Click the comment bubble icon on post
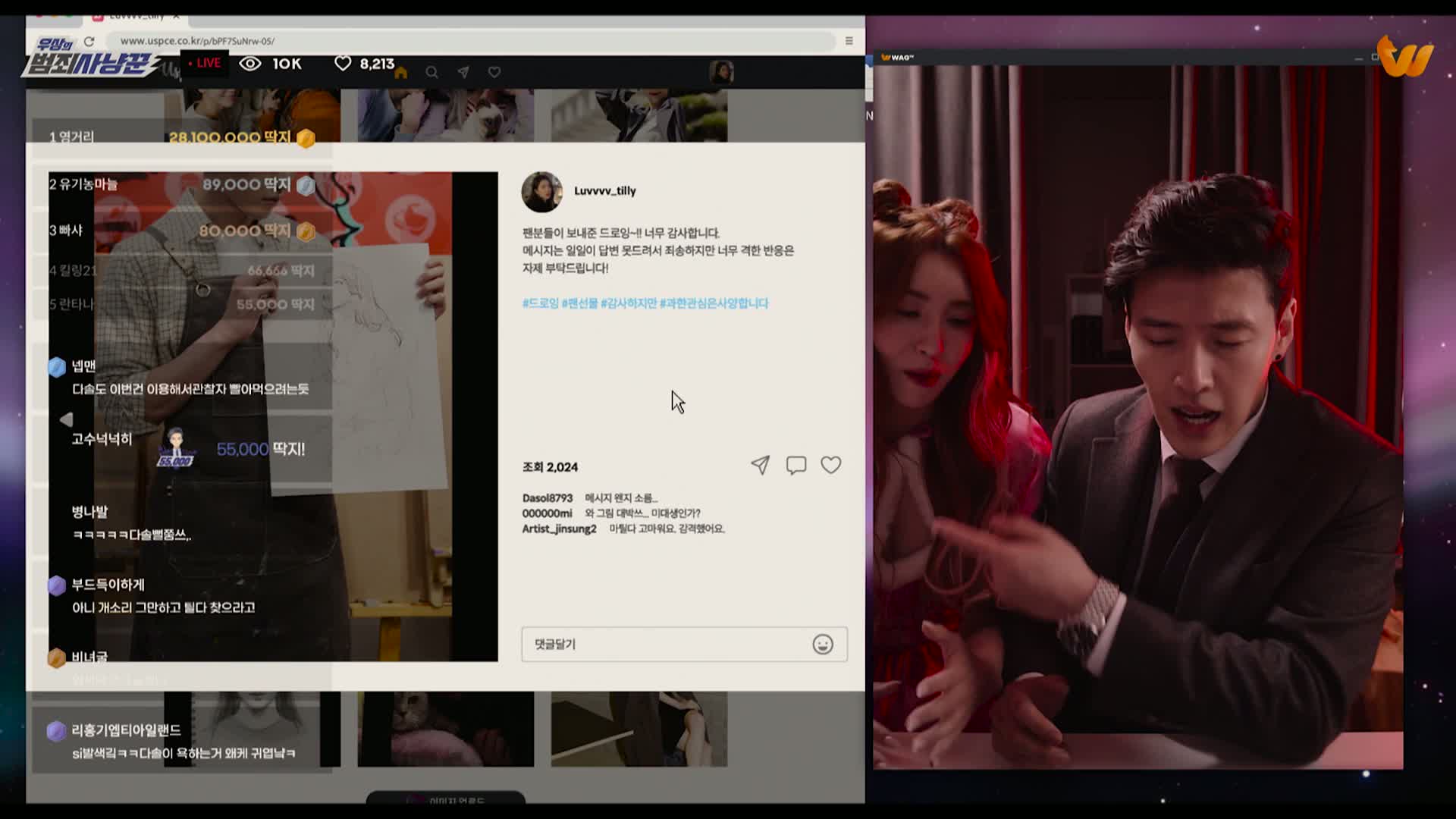The height and width of the screenshot is (819, 1456). [x=795, y=465]
